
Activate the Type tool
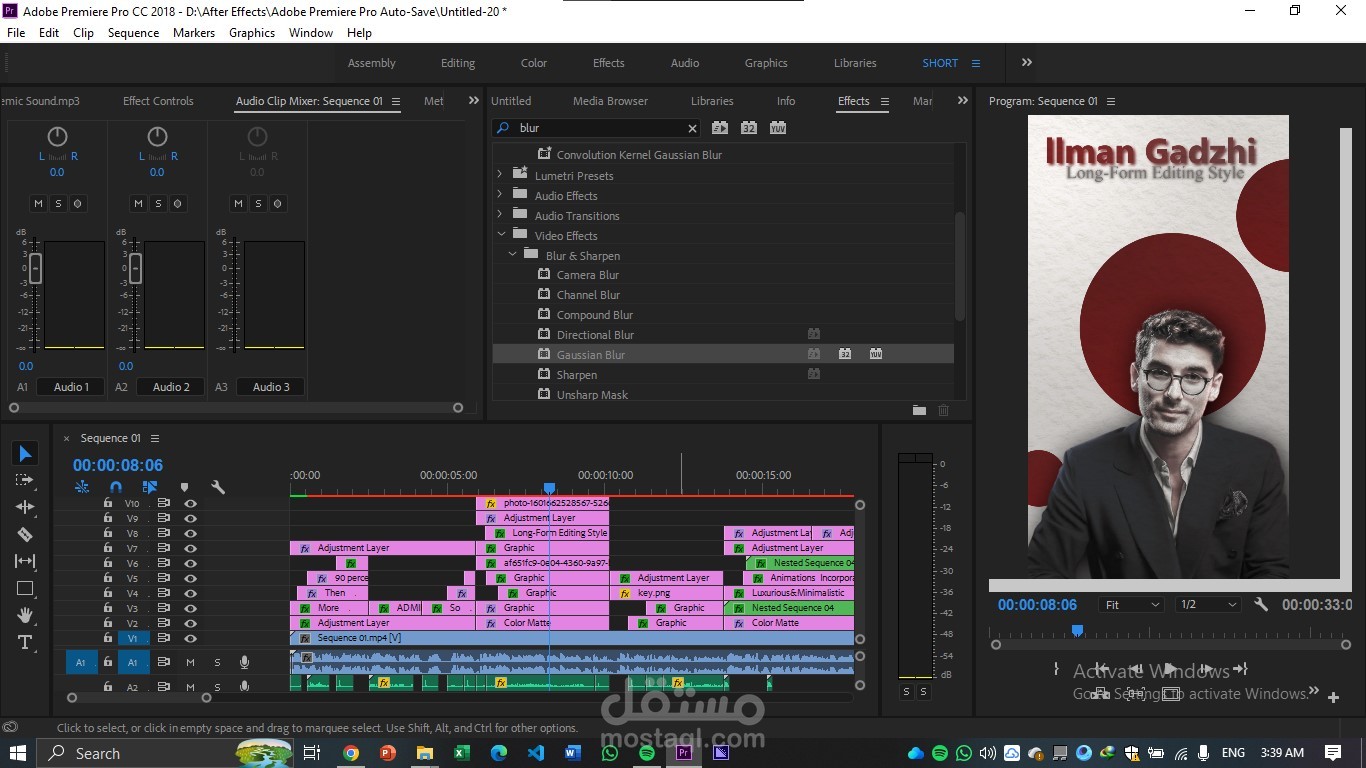26,642
